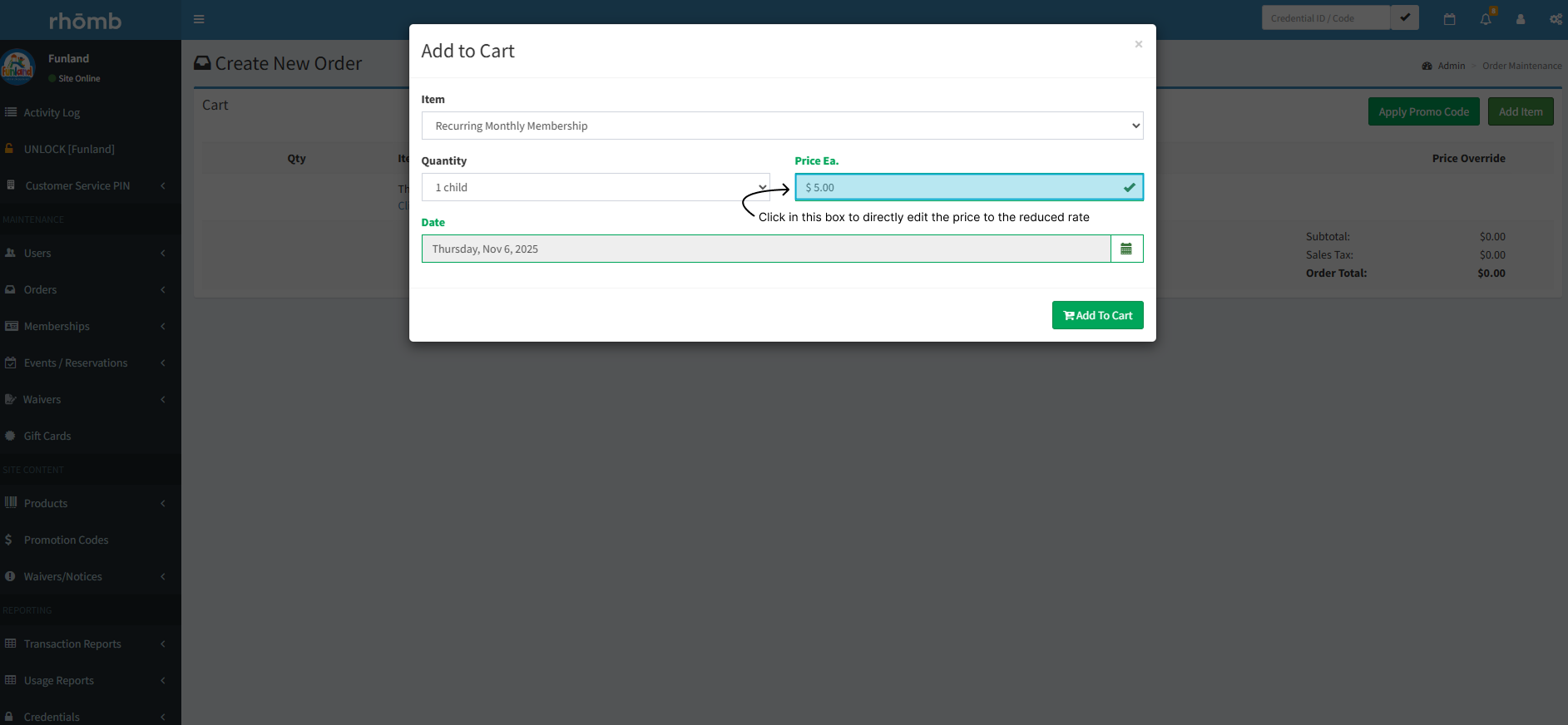Submit credential code with checkmark button
The image size is (1568, 725).
1405,17
